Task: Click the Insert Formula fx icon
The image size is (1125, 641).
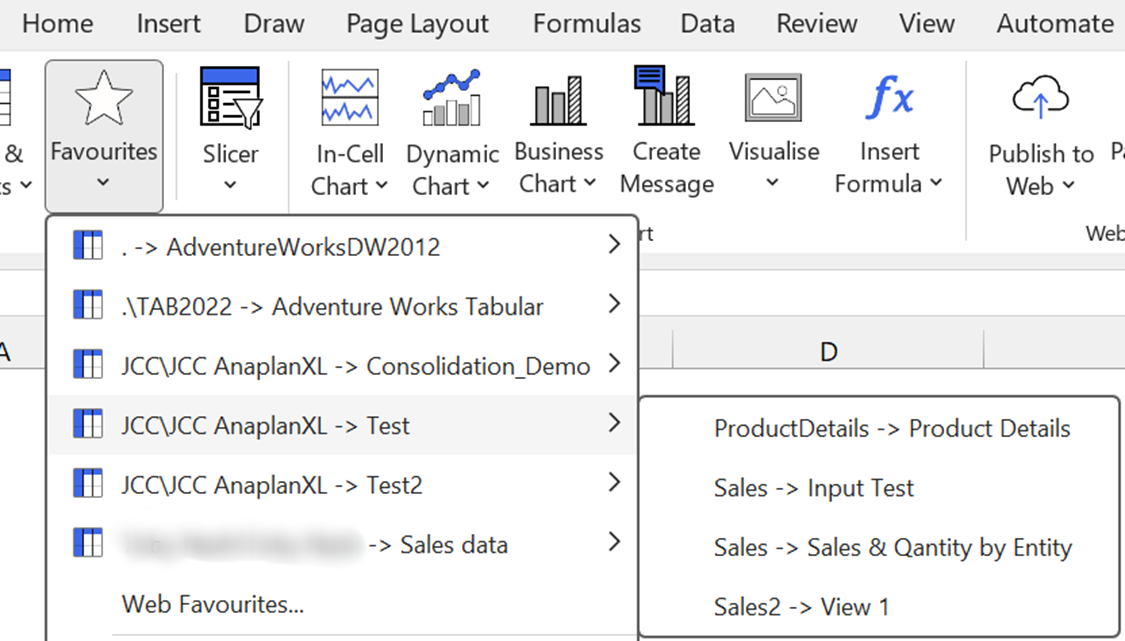Action: pos(889,98)
